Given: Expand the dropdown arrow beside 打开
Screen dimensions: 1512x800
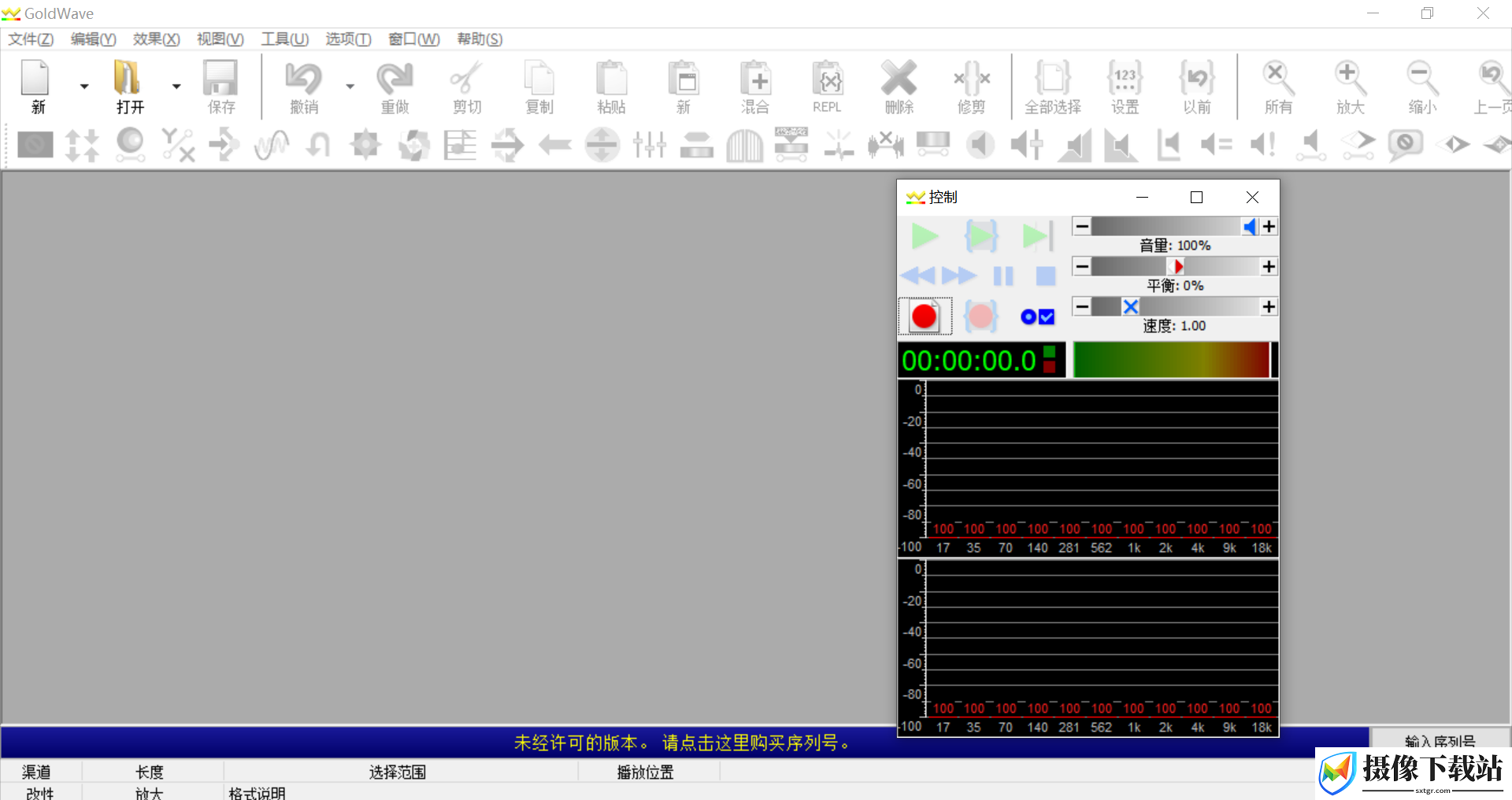Looking at the screenshot, I should point(176,87).
